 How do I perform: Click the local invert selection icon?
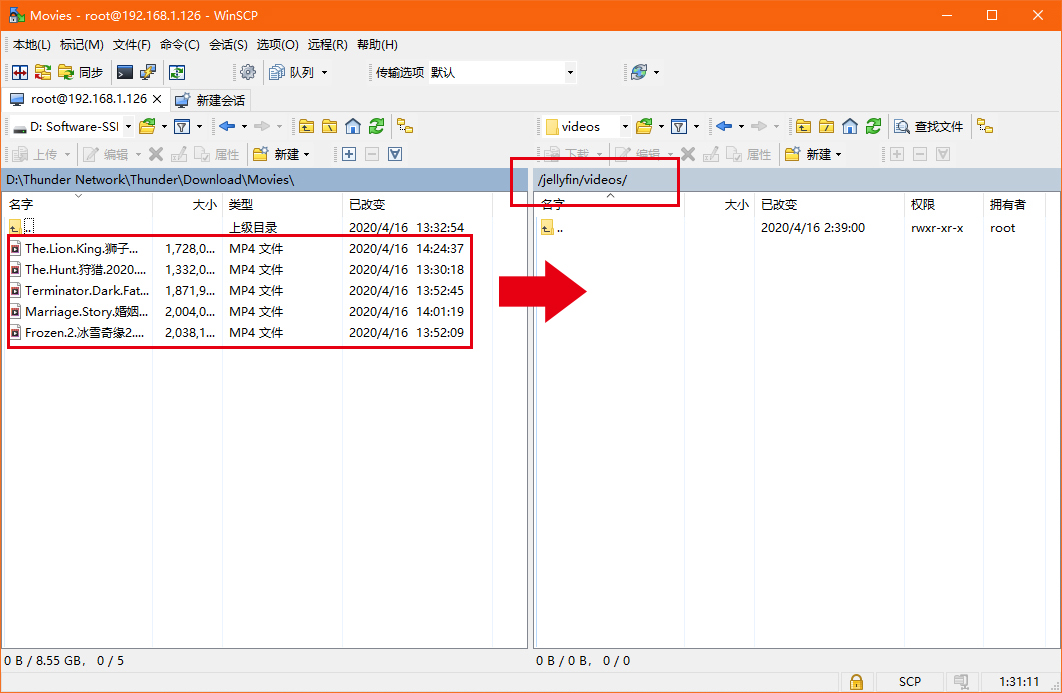(395, 154)
